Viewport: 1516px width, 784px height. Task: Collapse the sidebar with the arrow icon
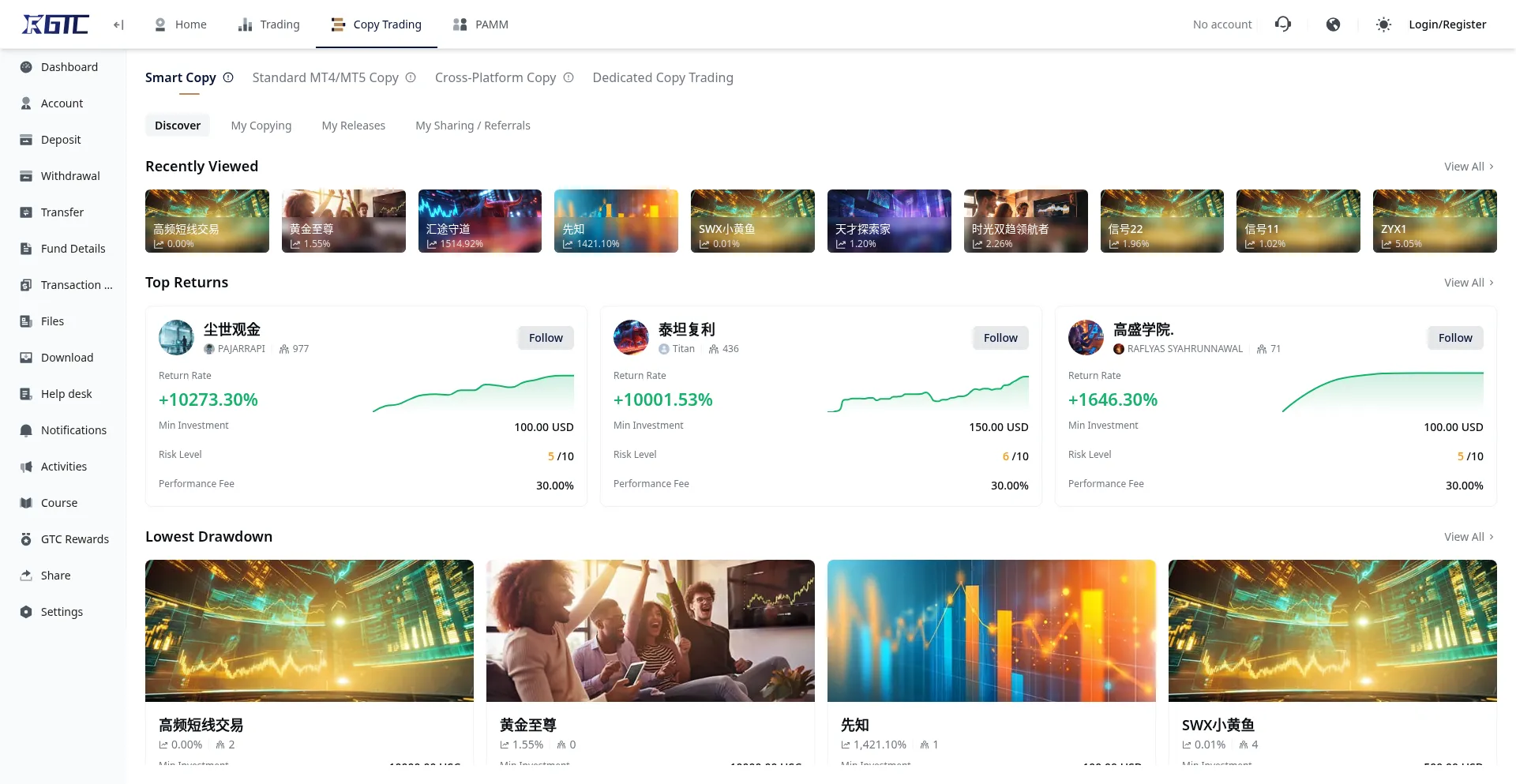click(x=118, y=24)
